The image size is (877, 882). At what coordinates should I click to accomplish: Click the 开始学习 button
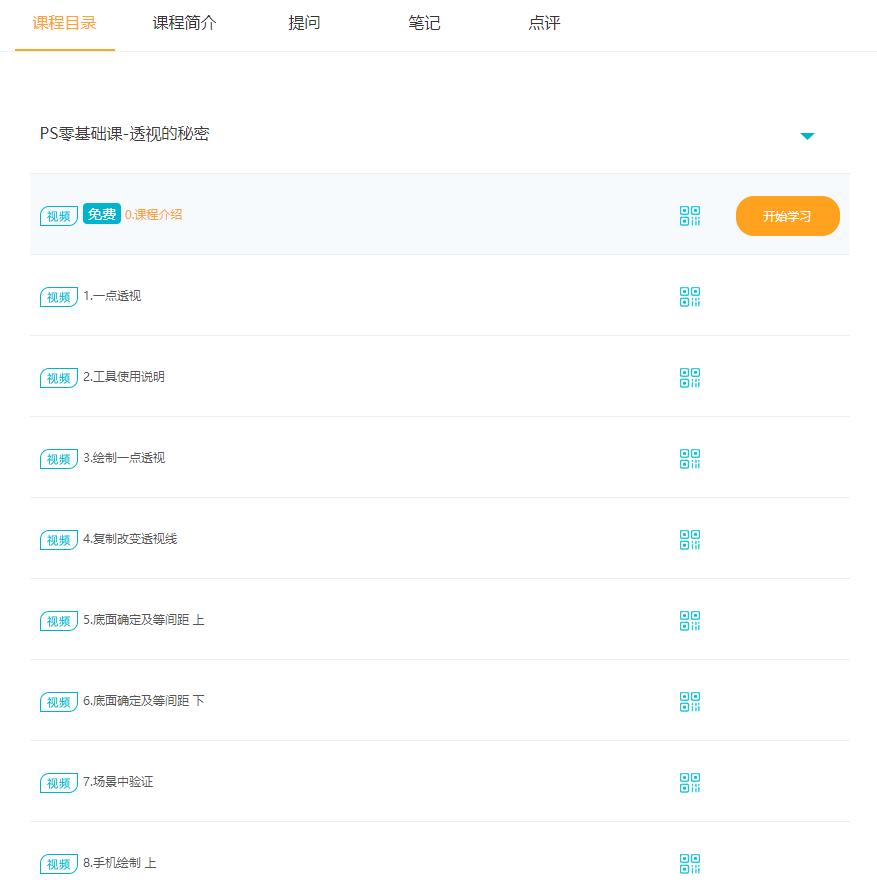[x=788, y=216]
